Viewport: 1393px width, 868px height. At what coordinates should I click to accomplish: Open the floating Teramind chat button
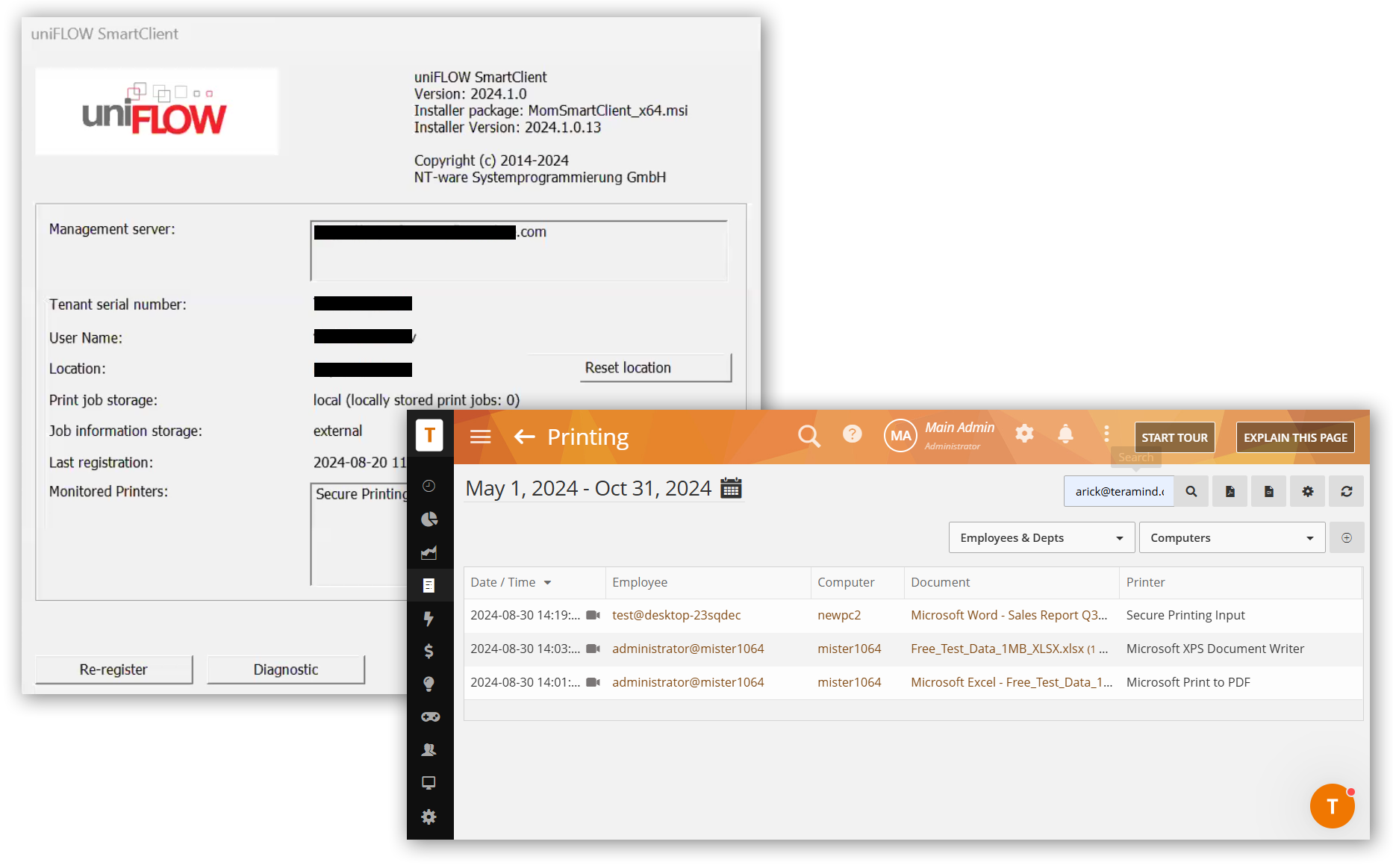coord(1333,806)
